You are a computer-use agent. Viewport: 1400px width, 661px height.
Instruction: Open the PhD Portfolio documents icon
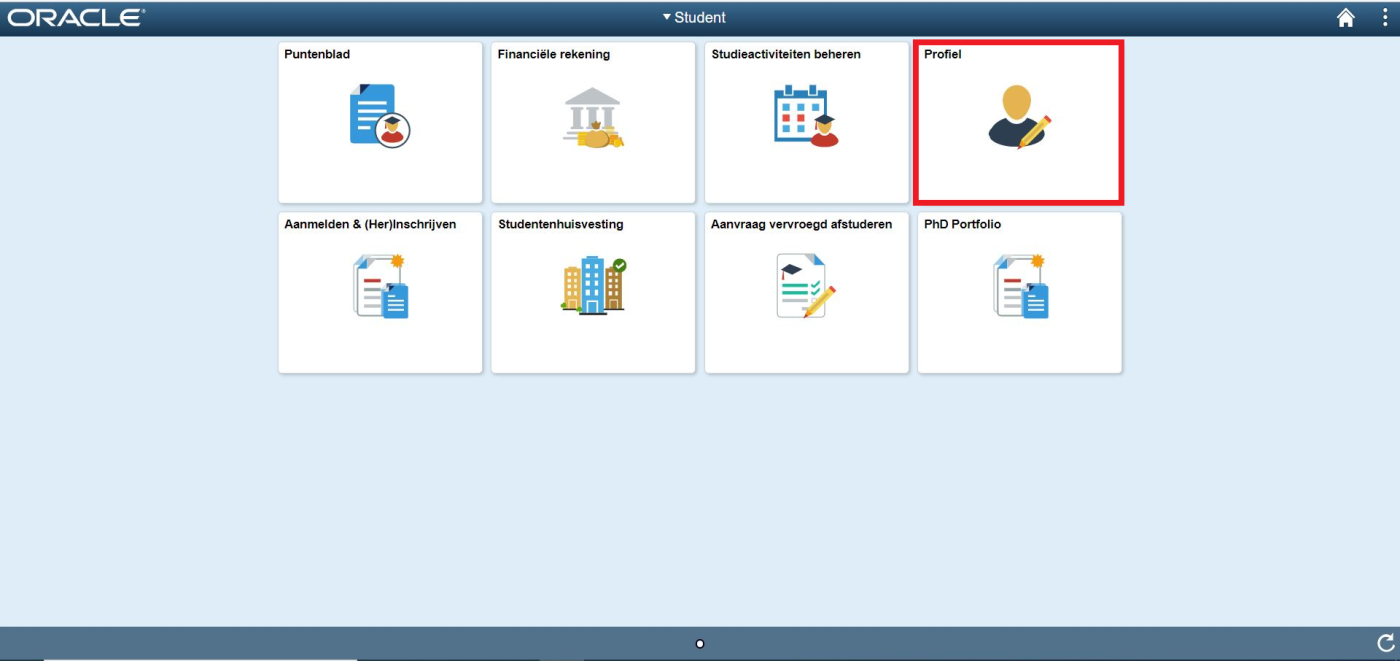pos(1020,286)
